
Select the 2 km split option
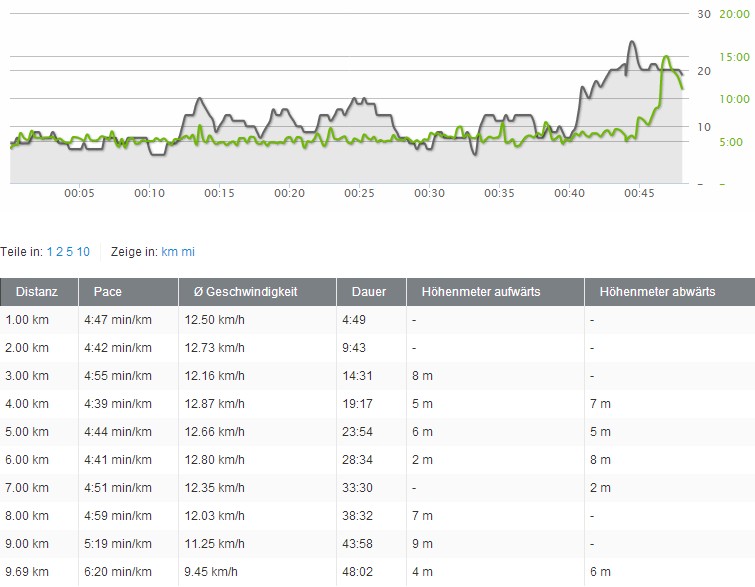[58, 253]
